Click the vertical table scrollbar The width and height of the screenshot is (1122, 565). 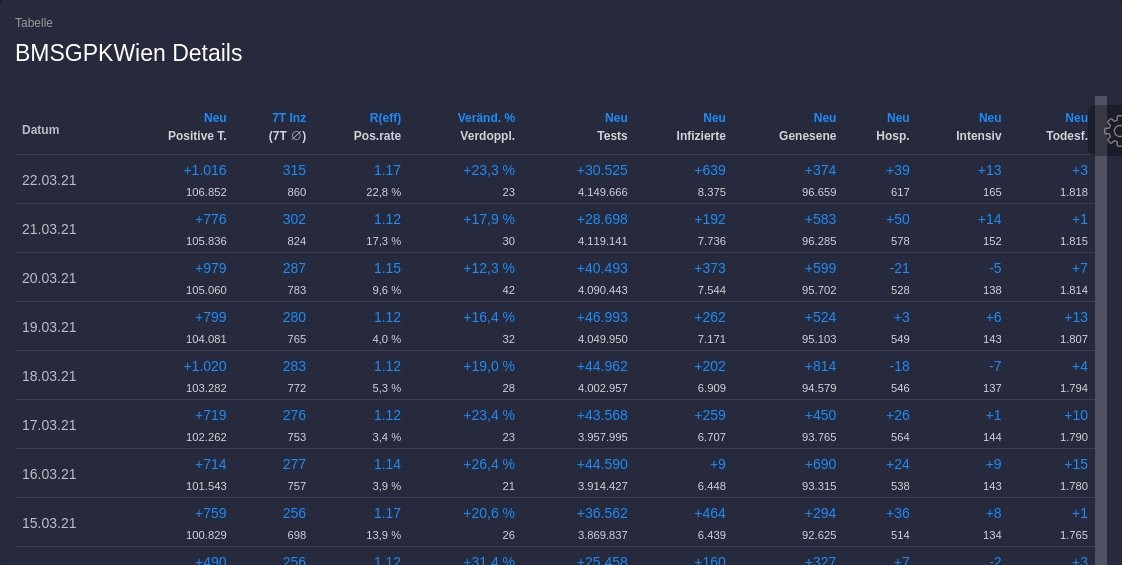point(1101,300)
